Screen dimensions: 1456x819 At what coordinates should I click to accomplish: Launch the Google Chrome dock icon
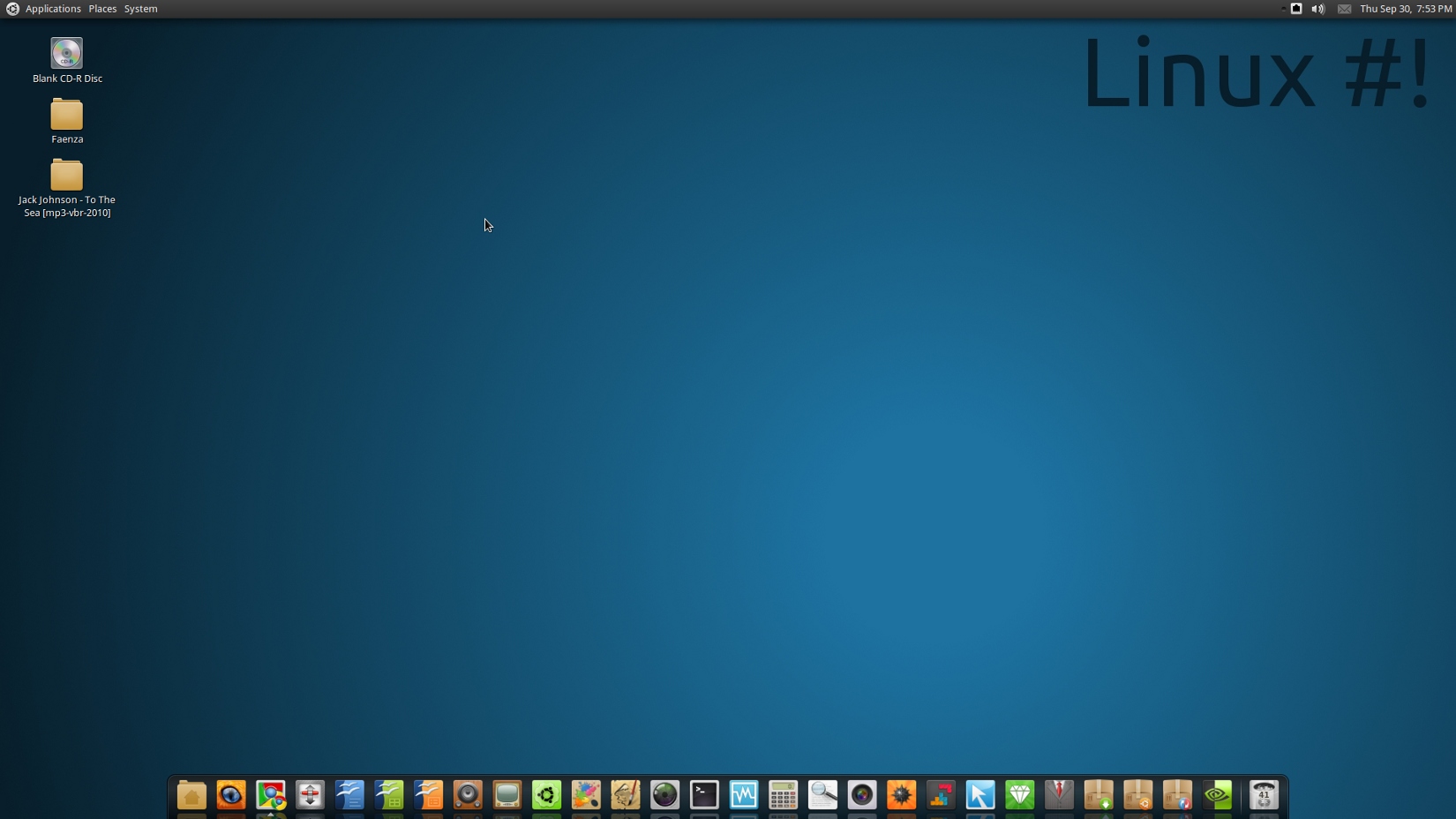271,795
